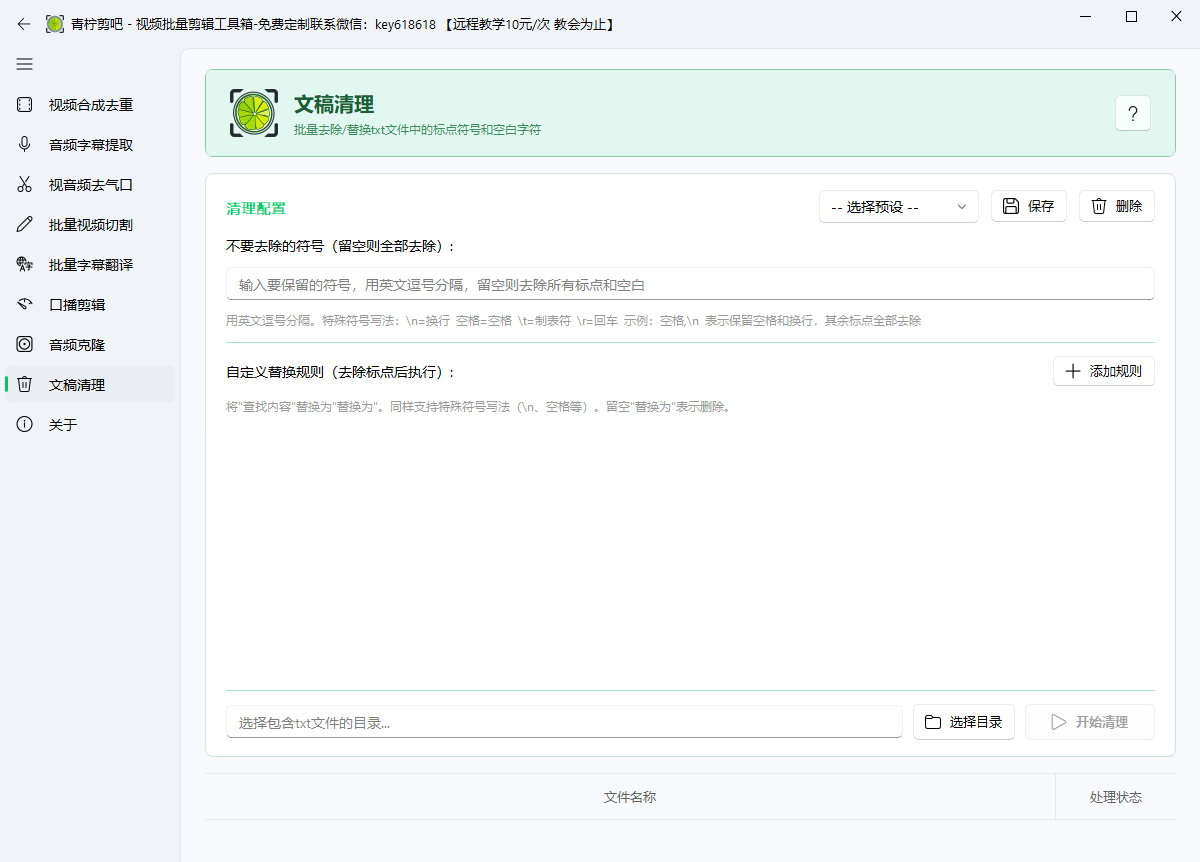Save the current config with 保存
1200x862 pixels.
click(1028, 206)
